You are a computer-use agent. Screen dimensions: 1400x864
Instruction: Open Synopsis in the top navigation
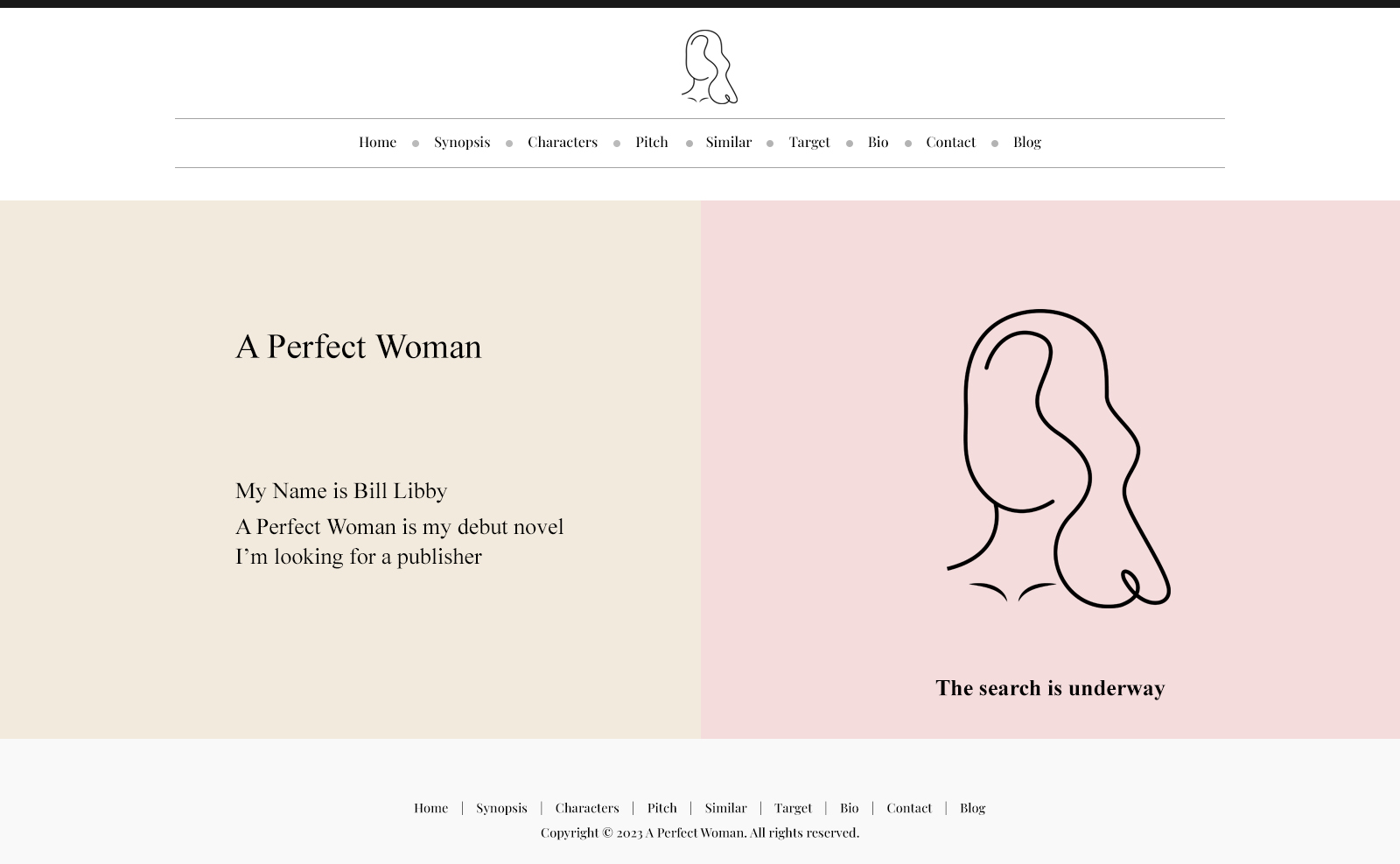[462, 142]
